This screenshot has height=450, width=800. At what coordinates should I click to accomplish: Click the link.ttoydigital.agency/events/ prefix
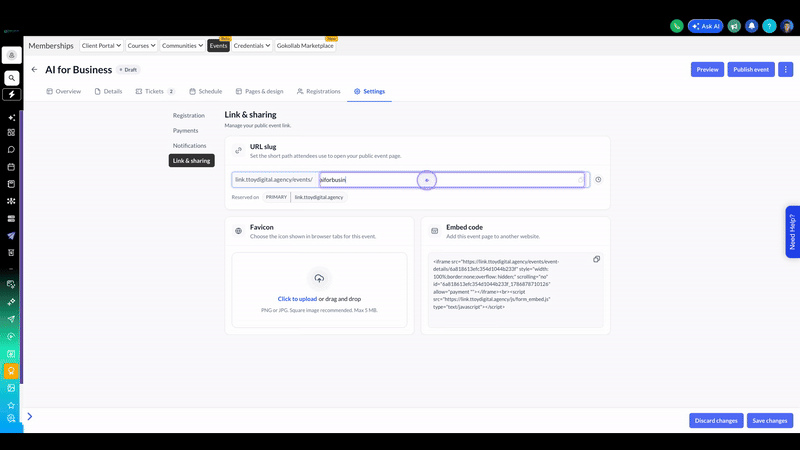coord(274,180)
